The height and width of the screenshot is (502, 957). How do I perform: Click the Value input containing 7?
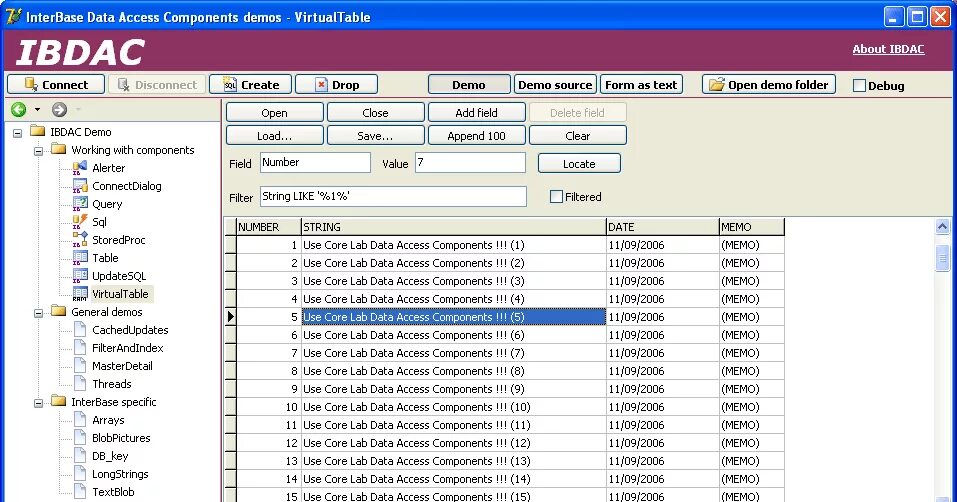click(x=470, y=162)
